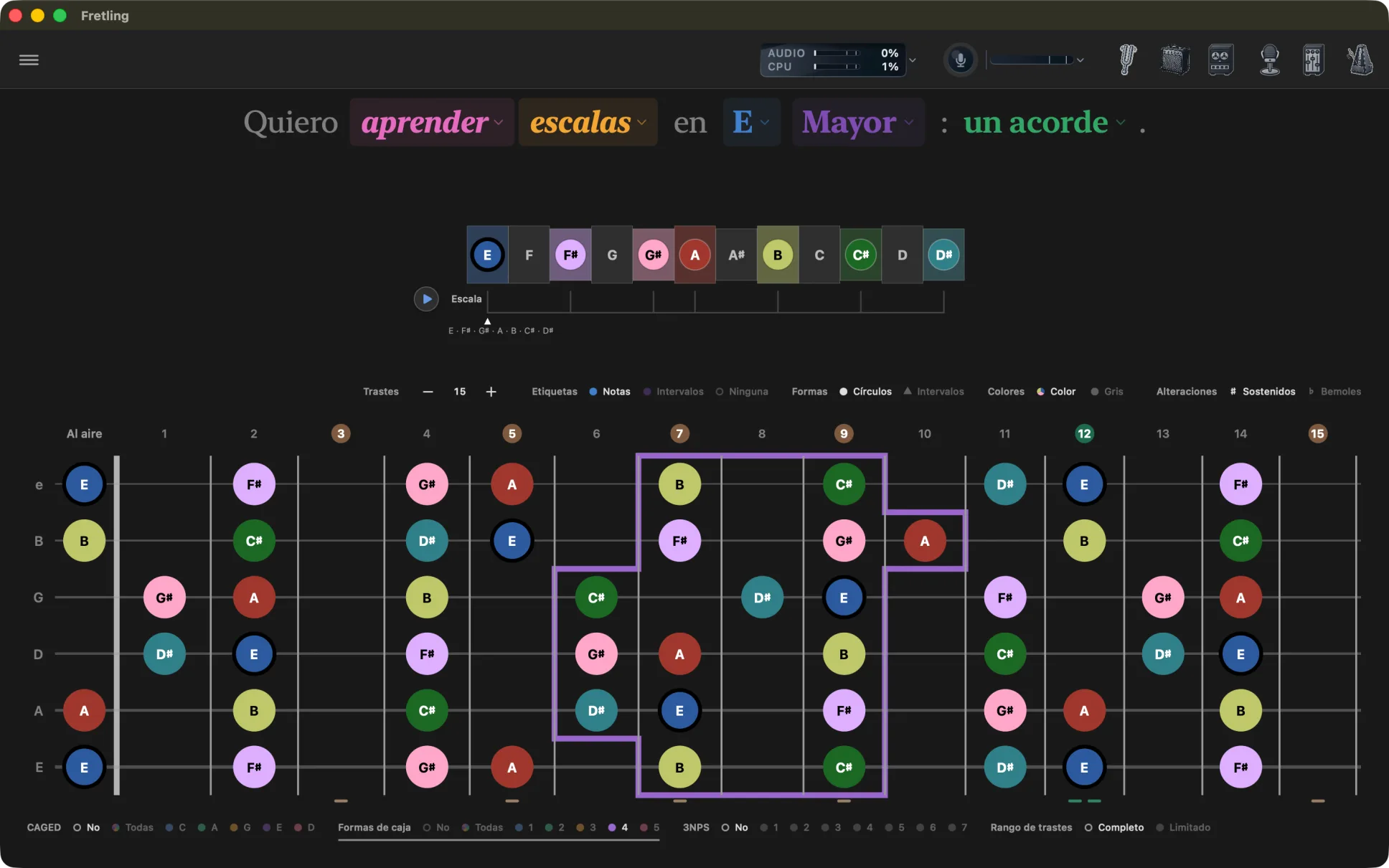Click the microphone input icon
1389x868 pixels.
tap(960, 60)
